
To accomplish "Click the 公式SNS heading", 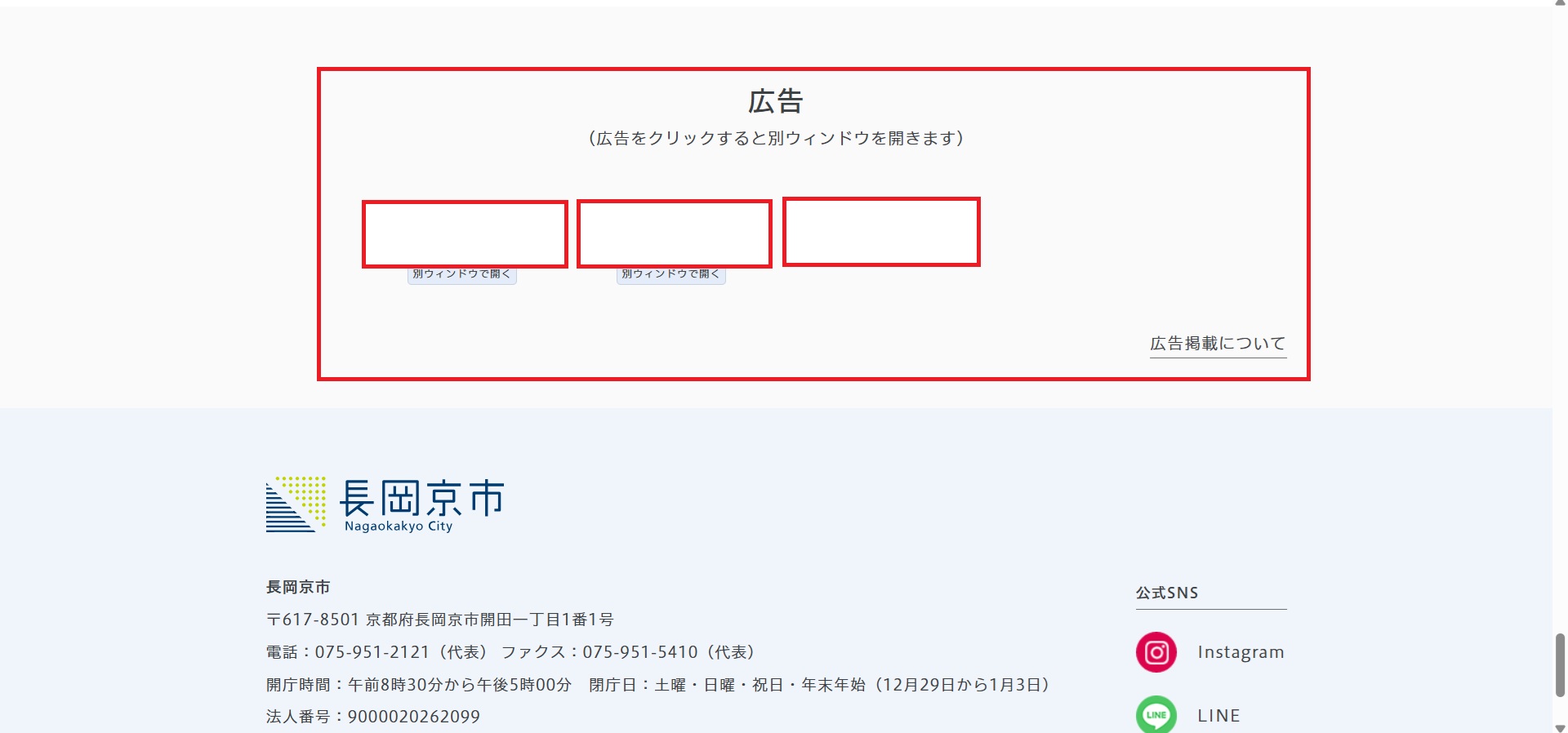I will pyautogui.click(x=1166, y=593).
